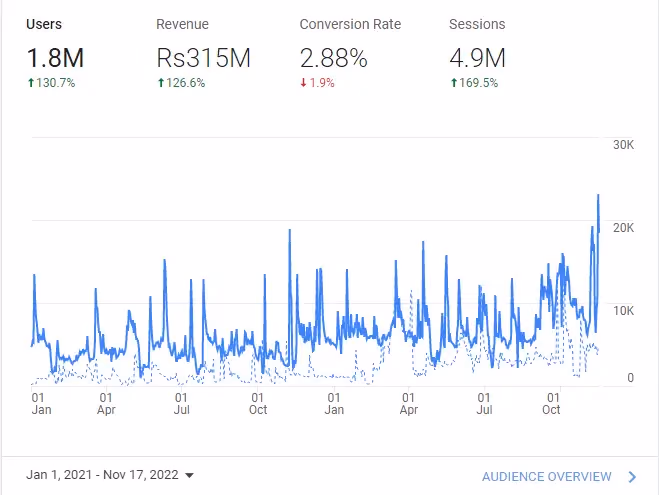Image resolution: width=659 pixels, height=495 pixels.
Task: Click the green up arrow beside 126.6%
Action: [161, 83]
